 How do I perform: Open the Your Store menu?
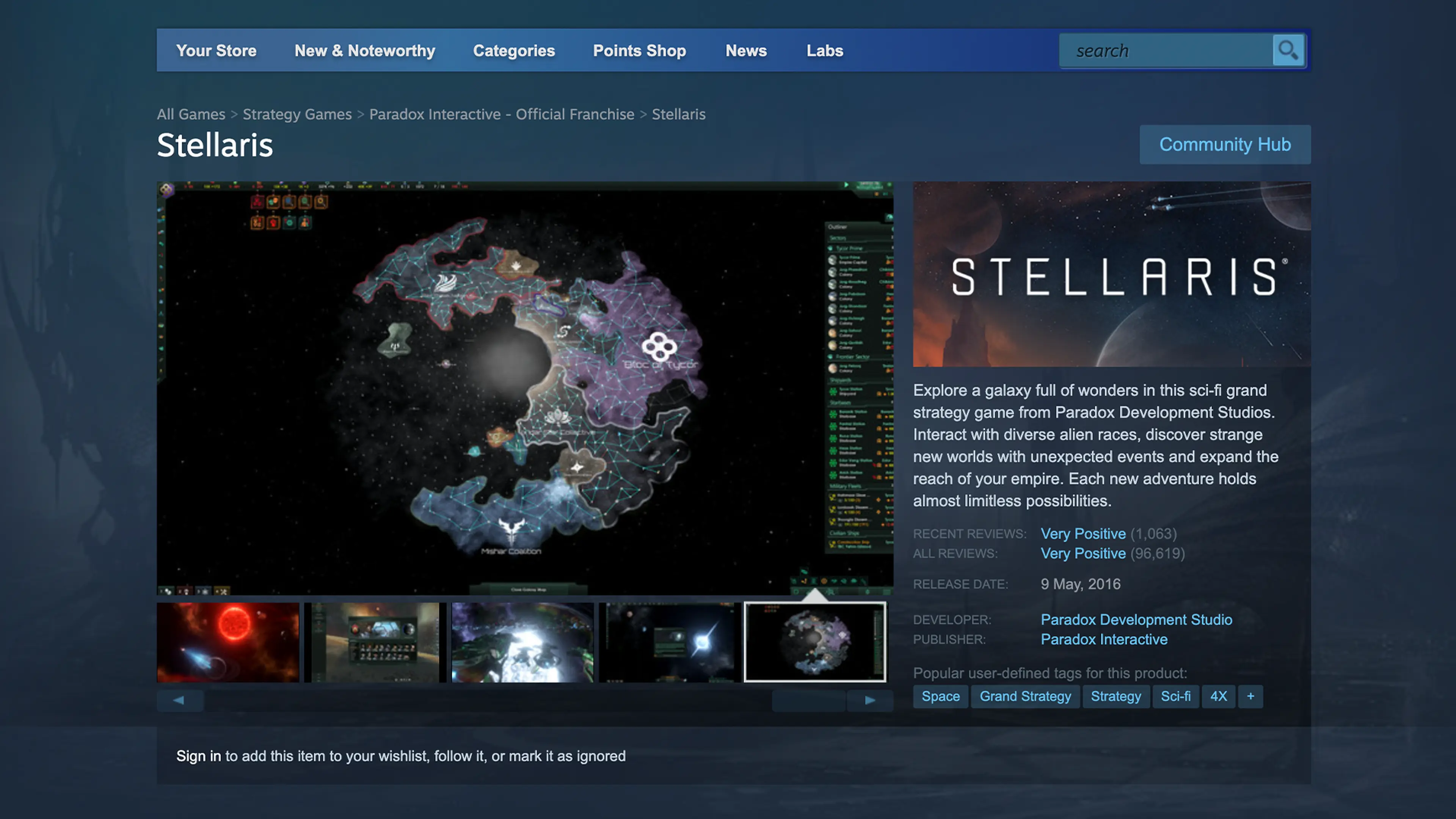(216, 51)
